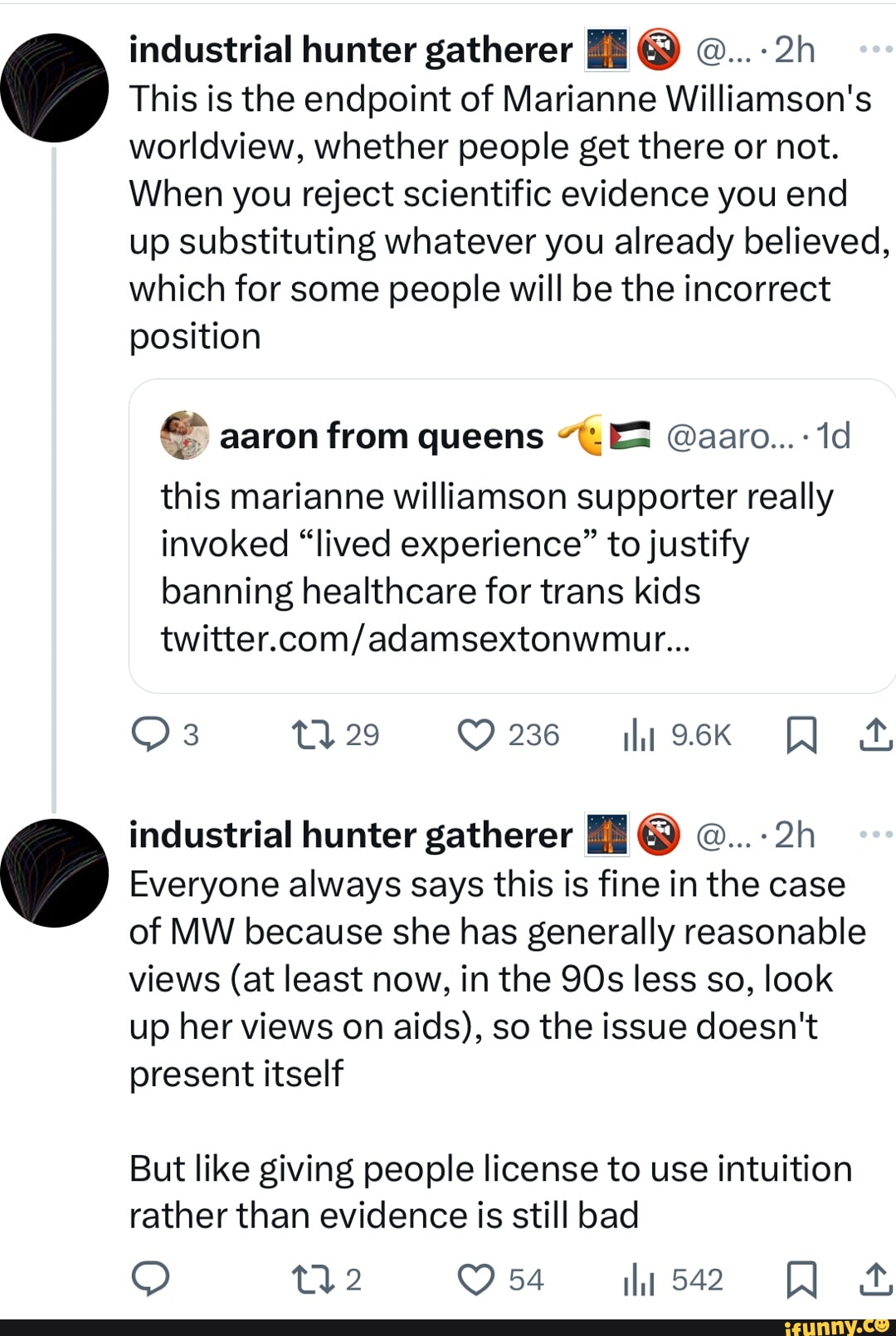
Task: Open the first tweet author's profile picture
Action: click(x=55, y=87)
